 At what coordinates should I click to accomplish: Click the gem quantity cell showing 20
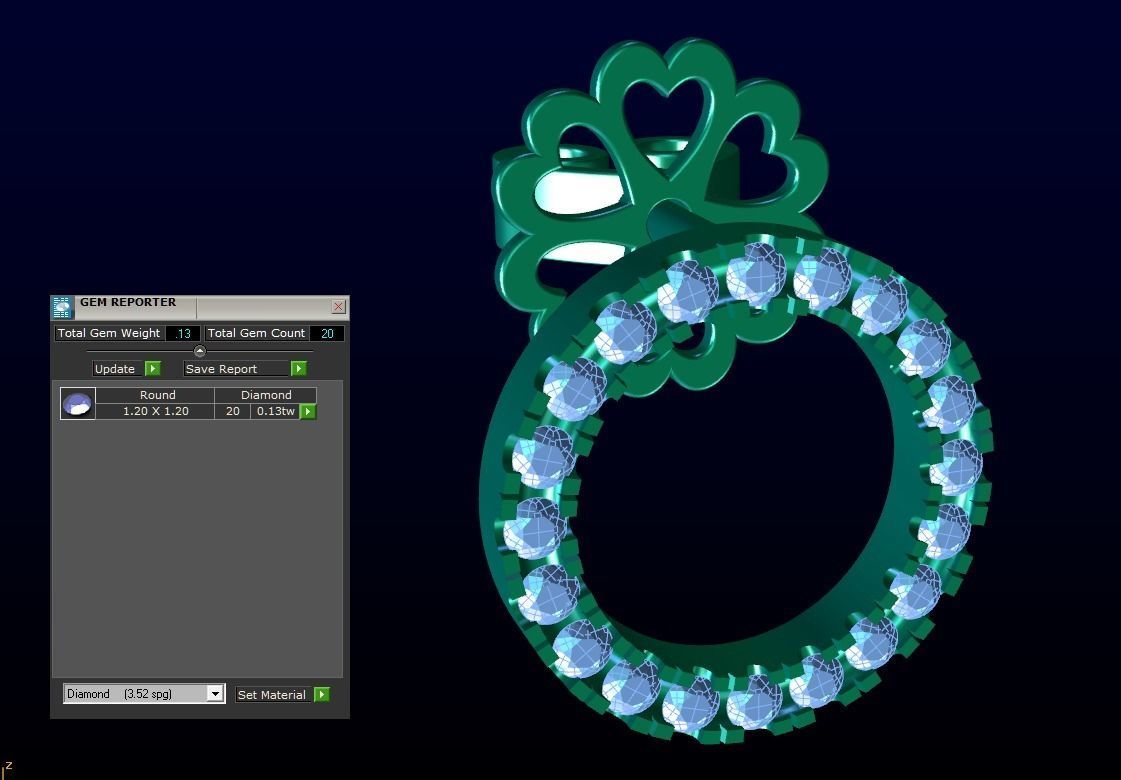233,411
